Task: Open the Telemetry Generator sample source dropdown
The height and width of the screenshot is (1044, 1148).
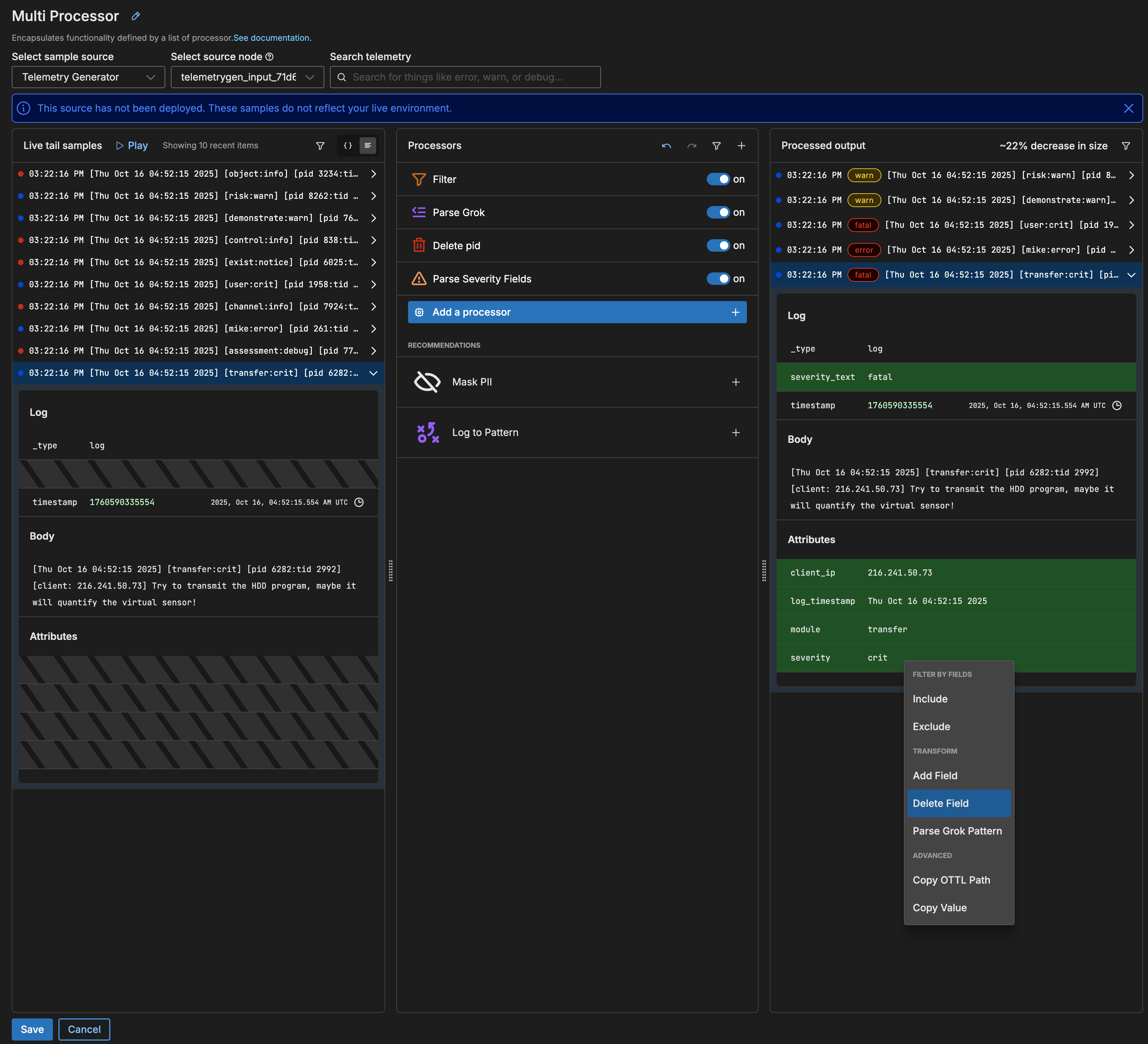Action: pyautogui.click(x=88, y=77)
